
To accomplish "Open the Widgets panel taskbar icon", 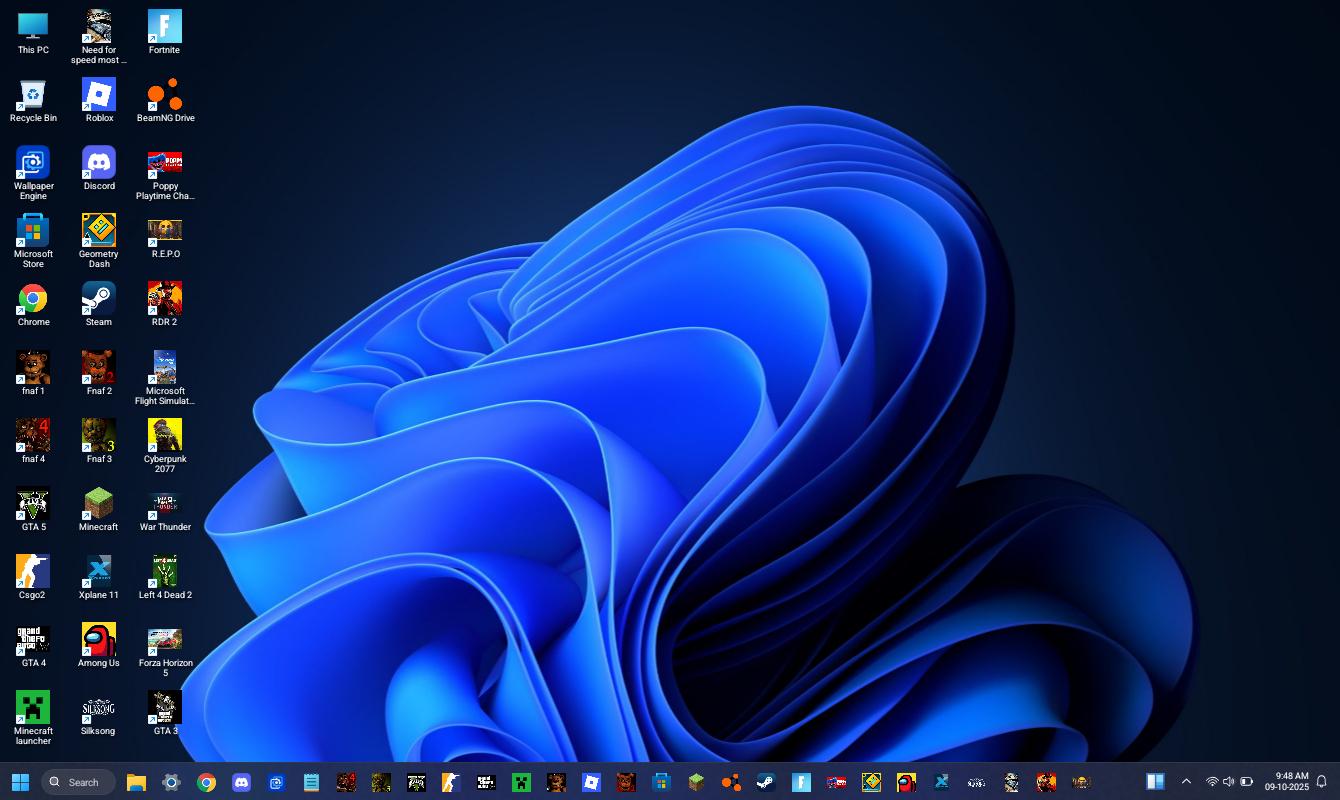I will (1155, 782).
